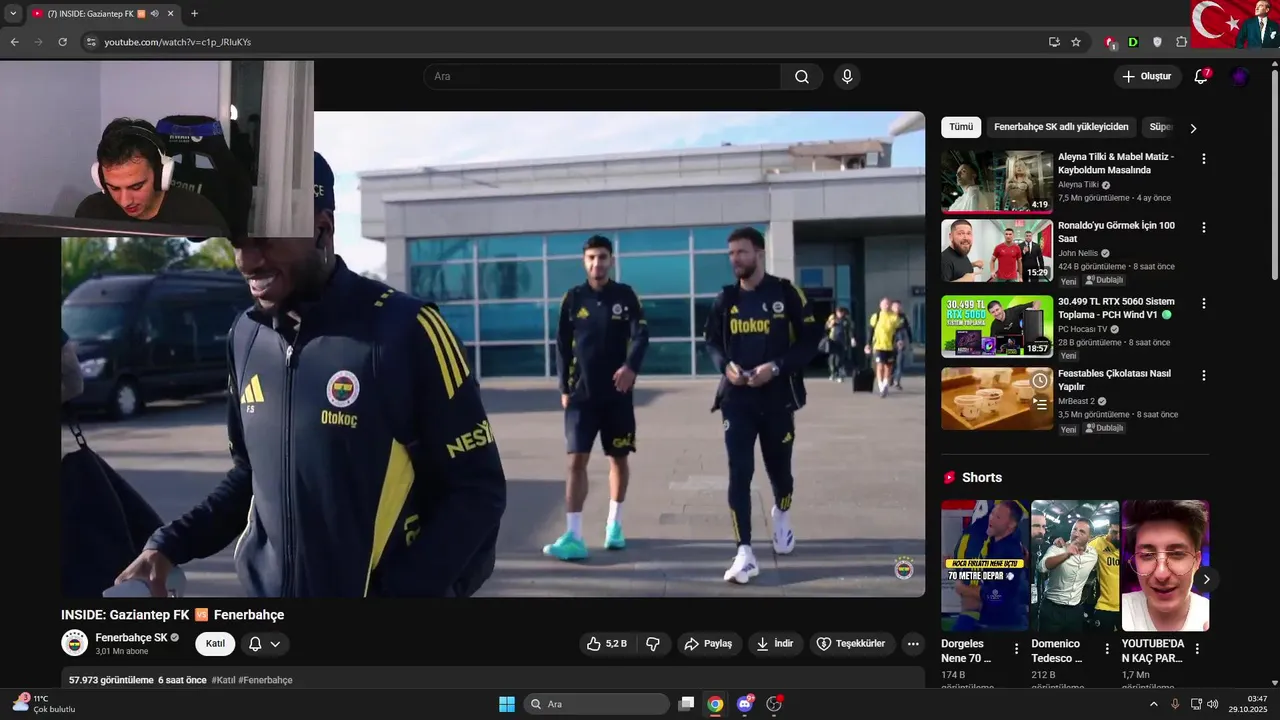This screenshot has height=720, width=1280.
Task: Open the shield extension icon
Action: pyautogui.click(x=1157, y=42)
